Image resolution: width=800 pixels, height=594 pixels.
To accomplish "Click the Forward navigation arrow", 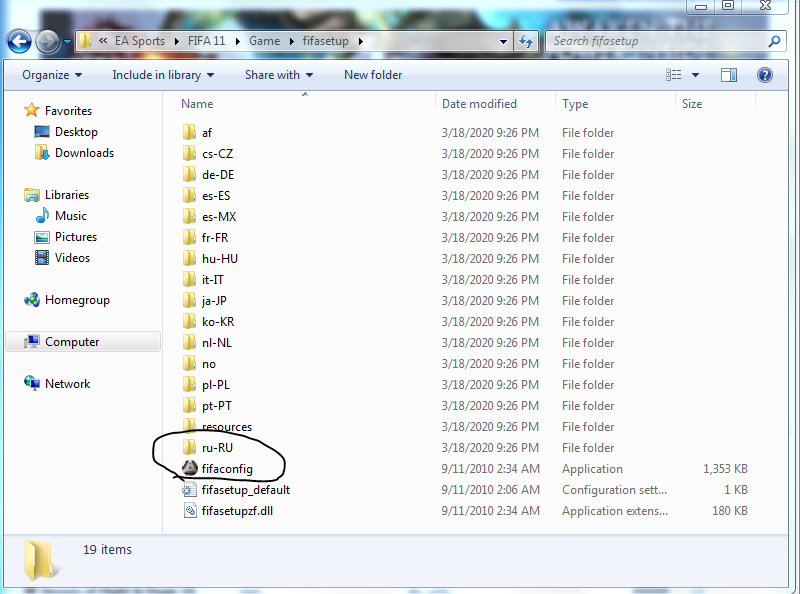I will coord(47,41).
